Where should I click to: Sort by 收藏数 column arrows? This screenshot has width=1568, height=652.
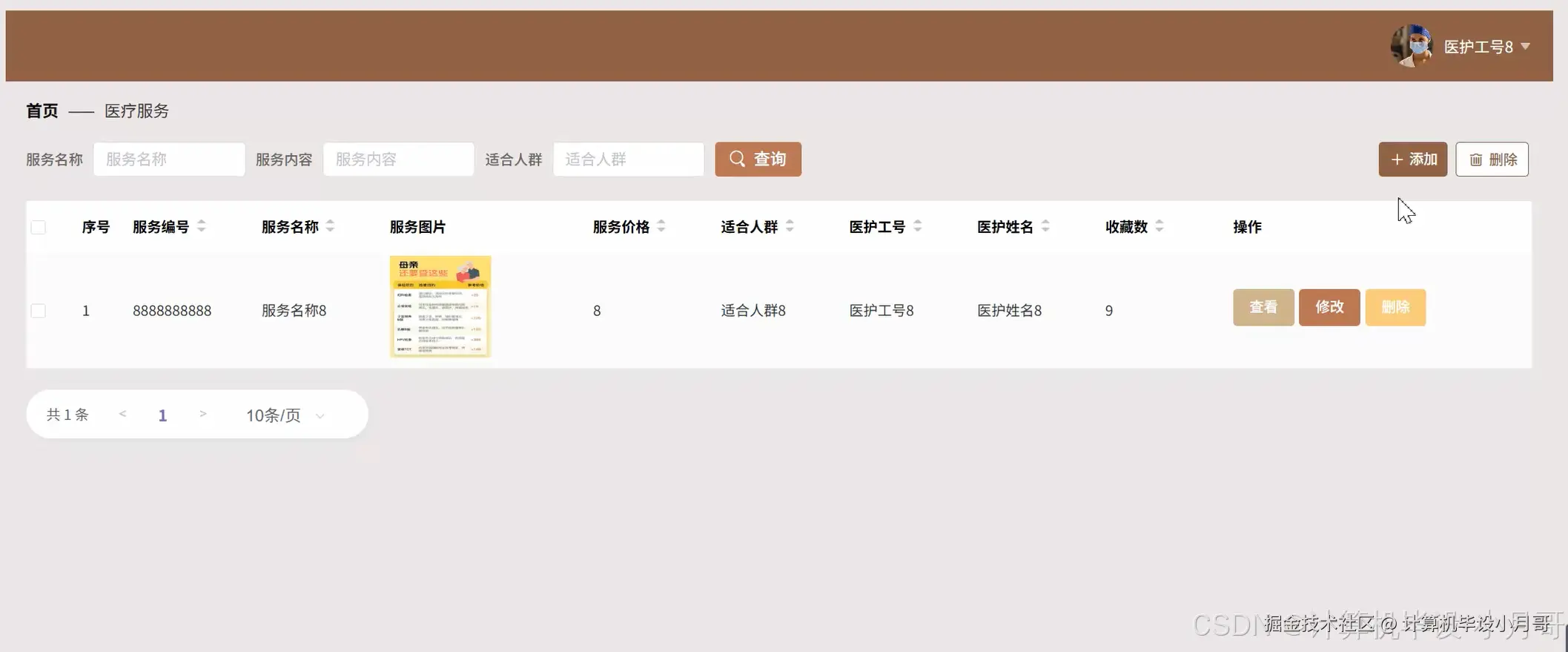(x=1160, y=226)
